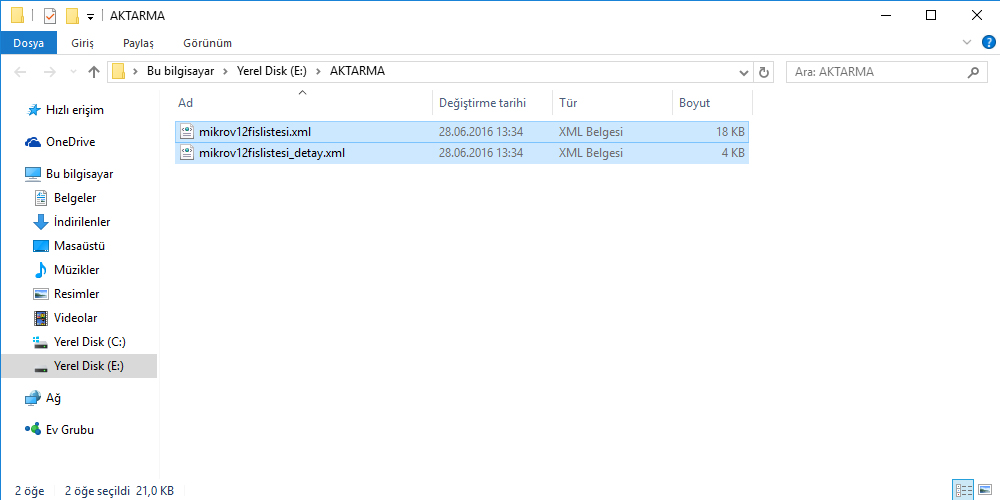Open the İndirilenler folder
Image resolution: width=1000 pixels, height=500 pixels.
(x=82, y=222)
